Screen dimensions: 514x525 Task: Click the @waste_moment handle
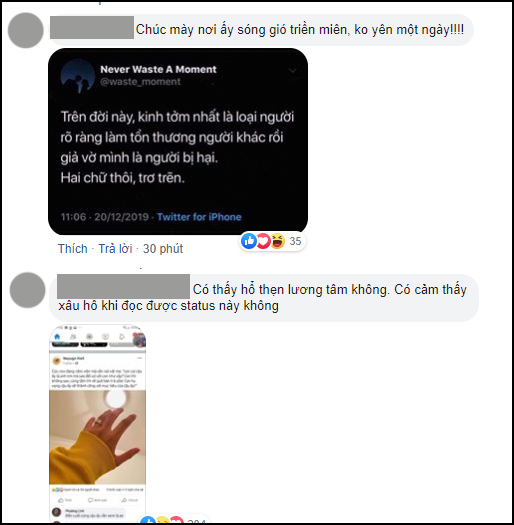(140, 82)
